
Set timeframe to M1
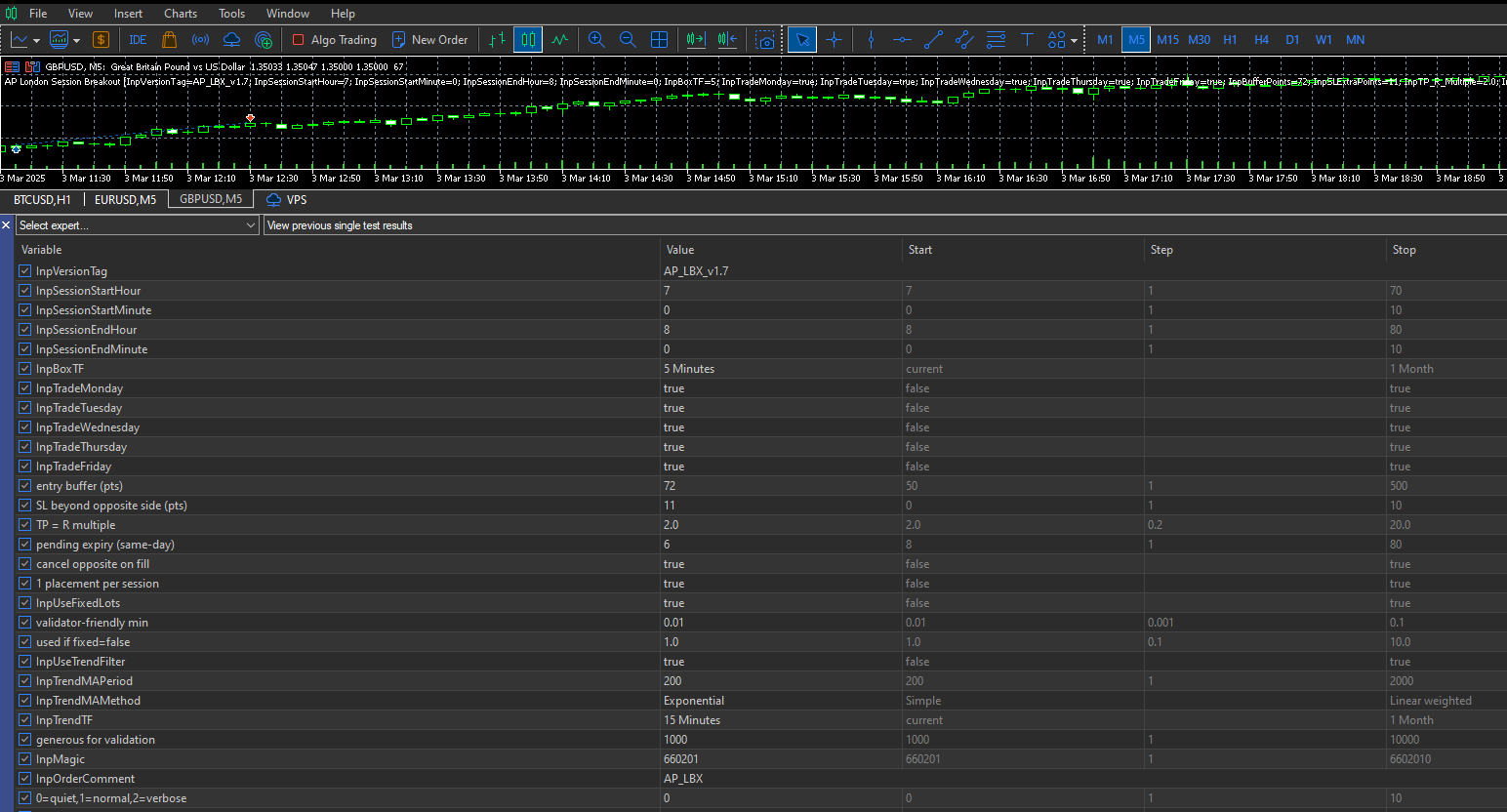1105,40
